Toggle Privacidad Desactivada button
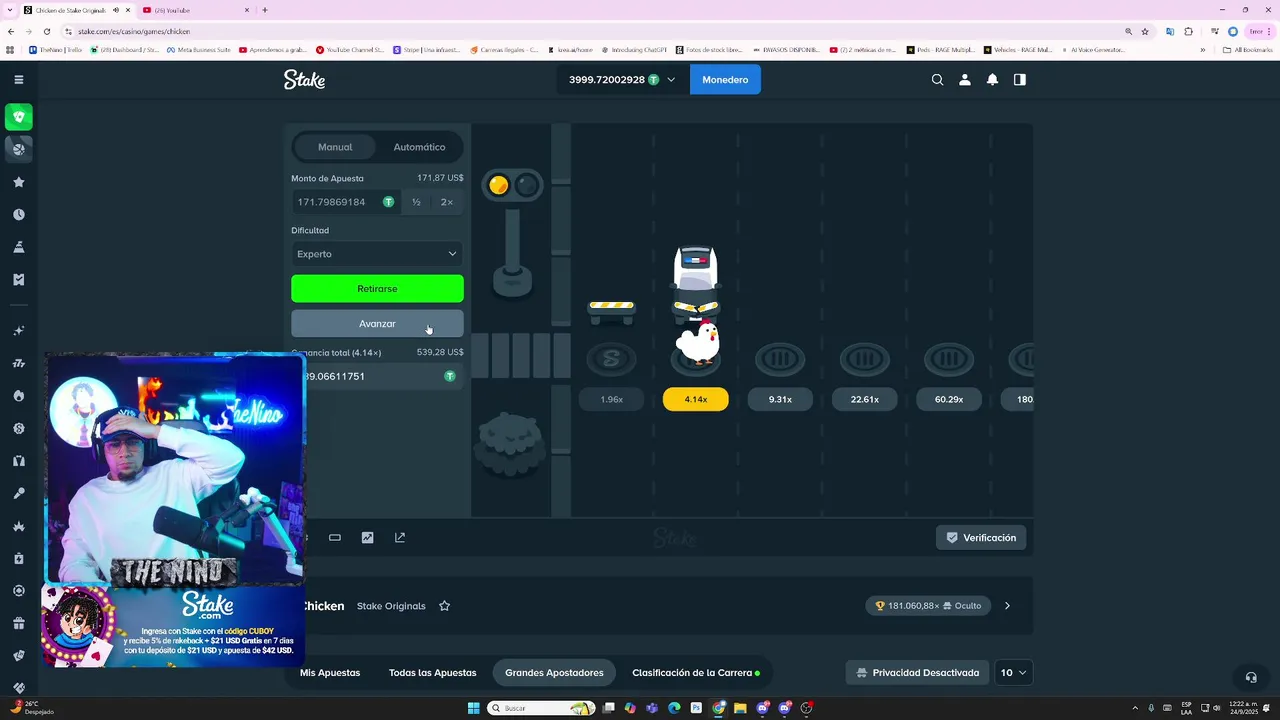The height and width of the screenshot is (720, 1280). coord(917,673)
